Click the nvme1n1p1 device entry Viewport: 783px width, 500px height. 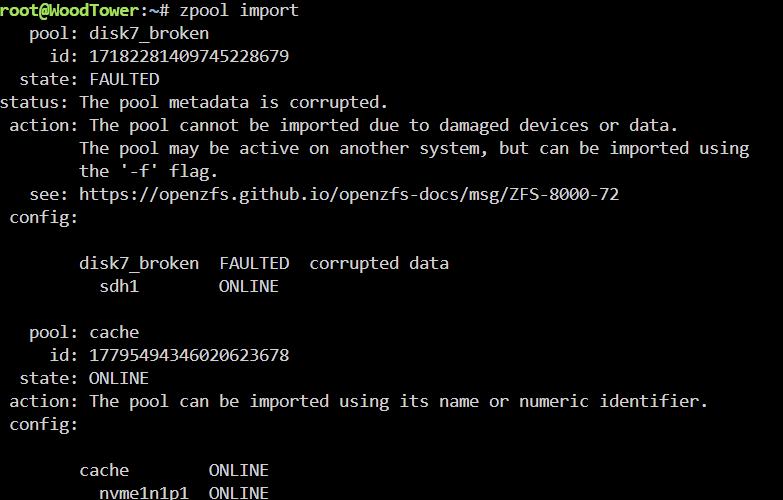(x=144, y=493)
